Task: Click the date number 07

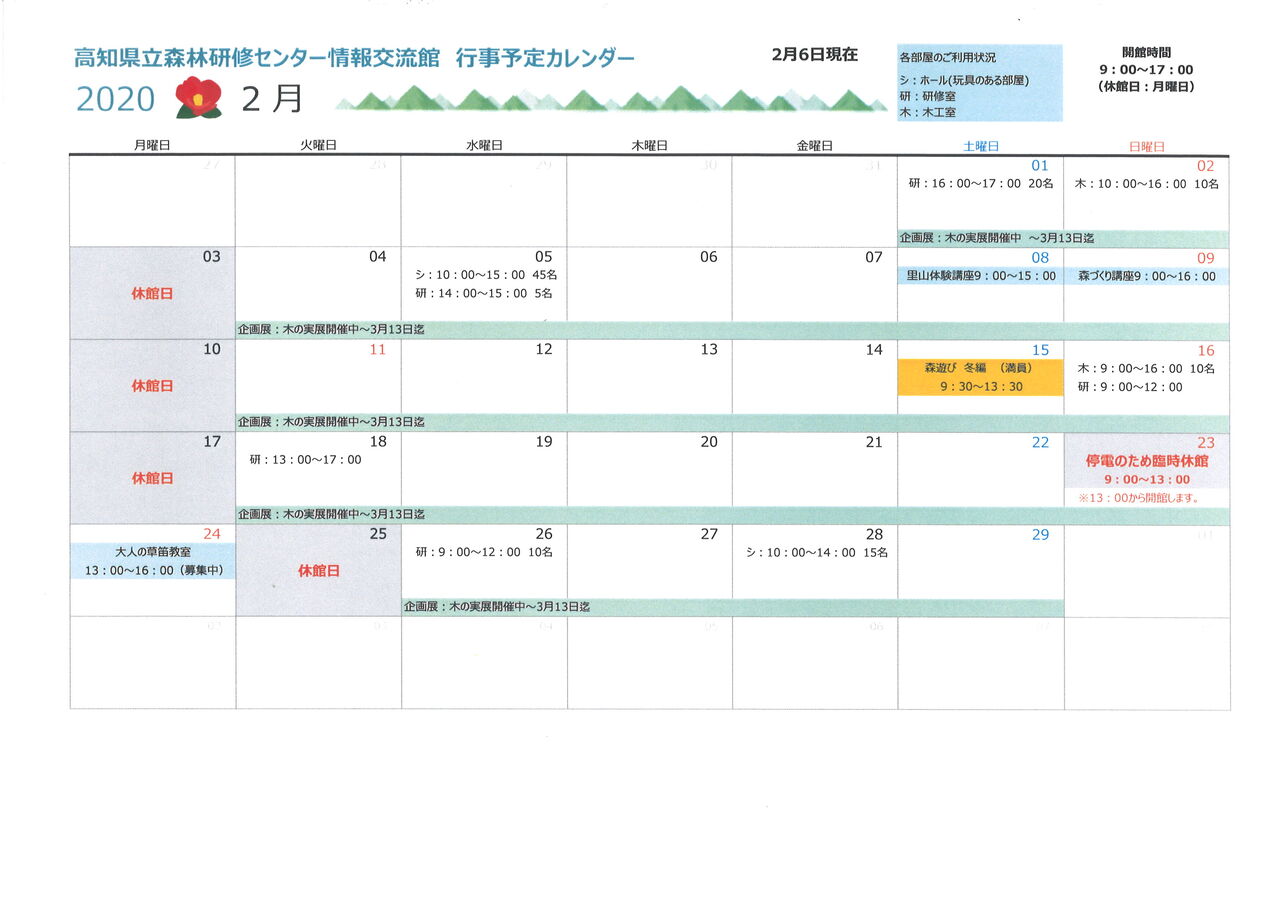Action: (x=874, y=257)
